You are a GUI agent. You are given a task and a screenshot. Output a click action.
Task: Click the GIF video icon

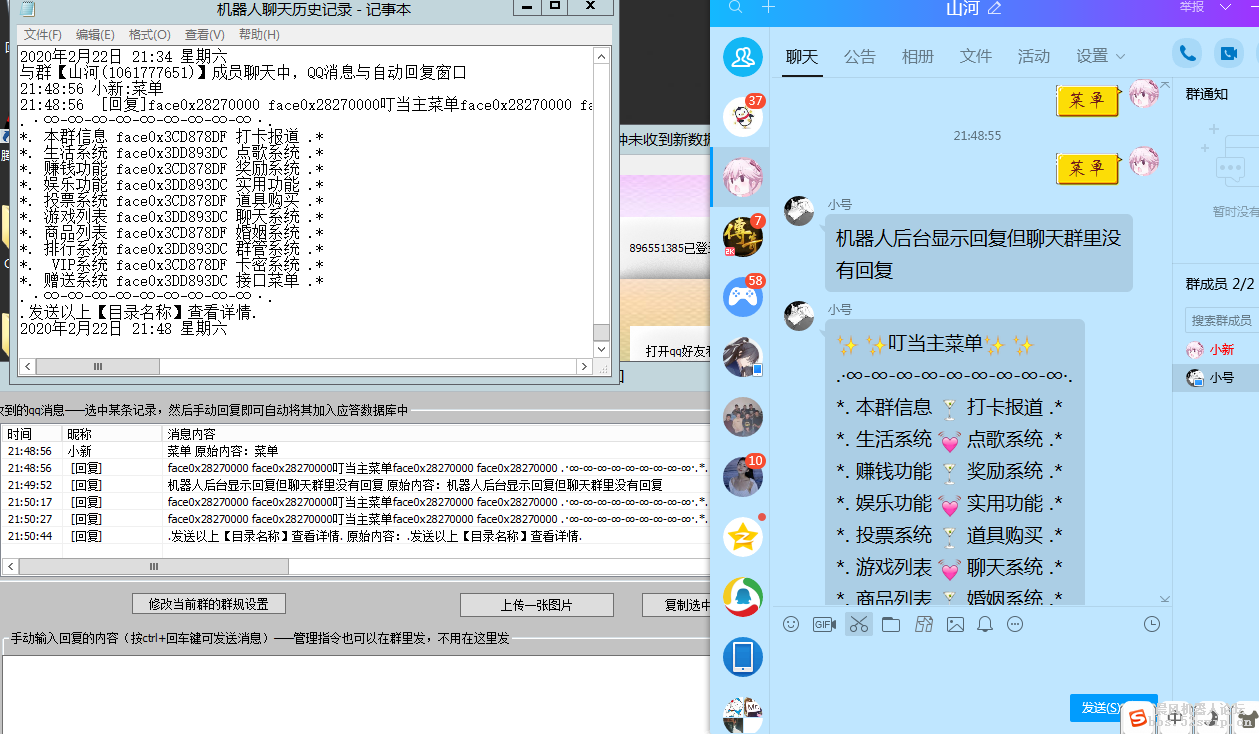coord(824,624)
